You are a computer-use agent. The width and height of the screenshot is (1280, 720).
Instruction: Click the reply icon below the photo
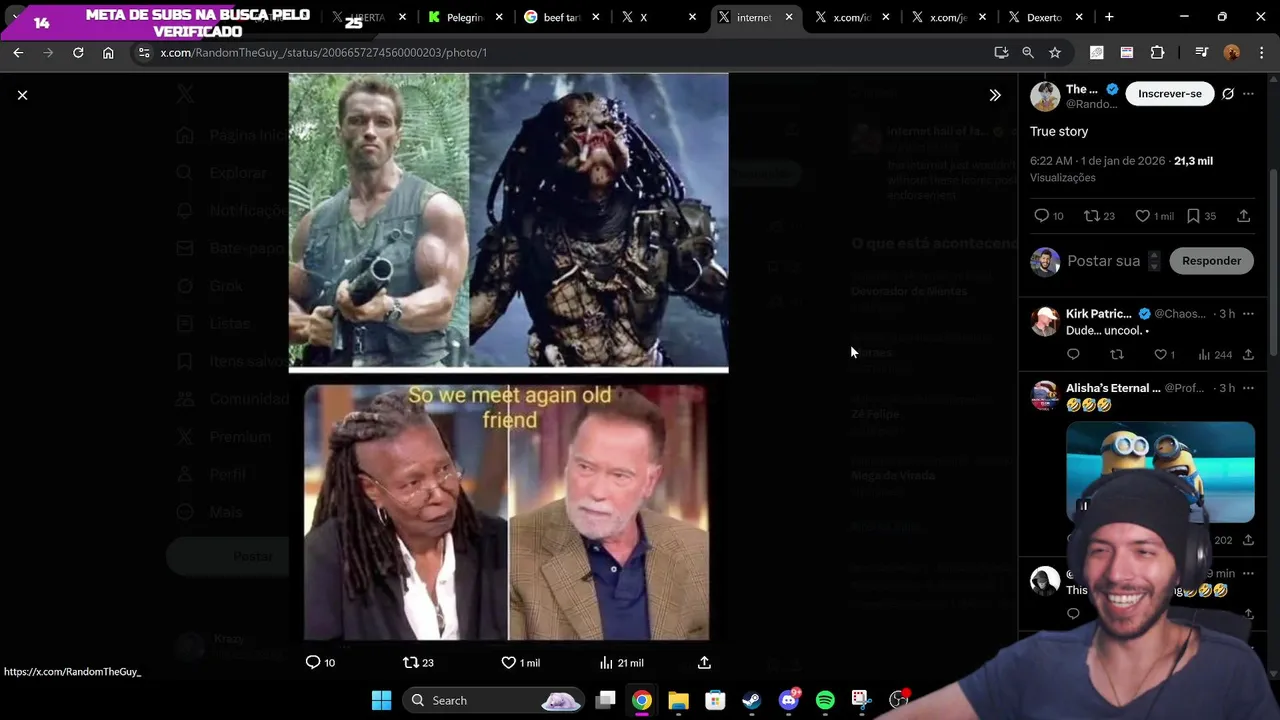(313, 662)
